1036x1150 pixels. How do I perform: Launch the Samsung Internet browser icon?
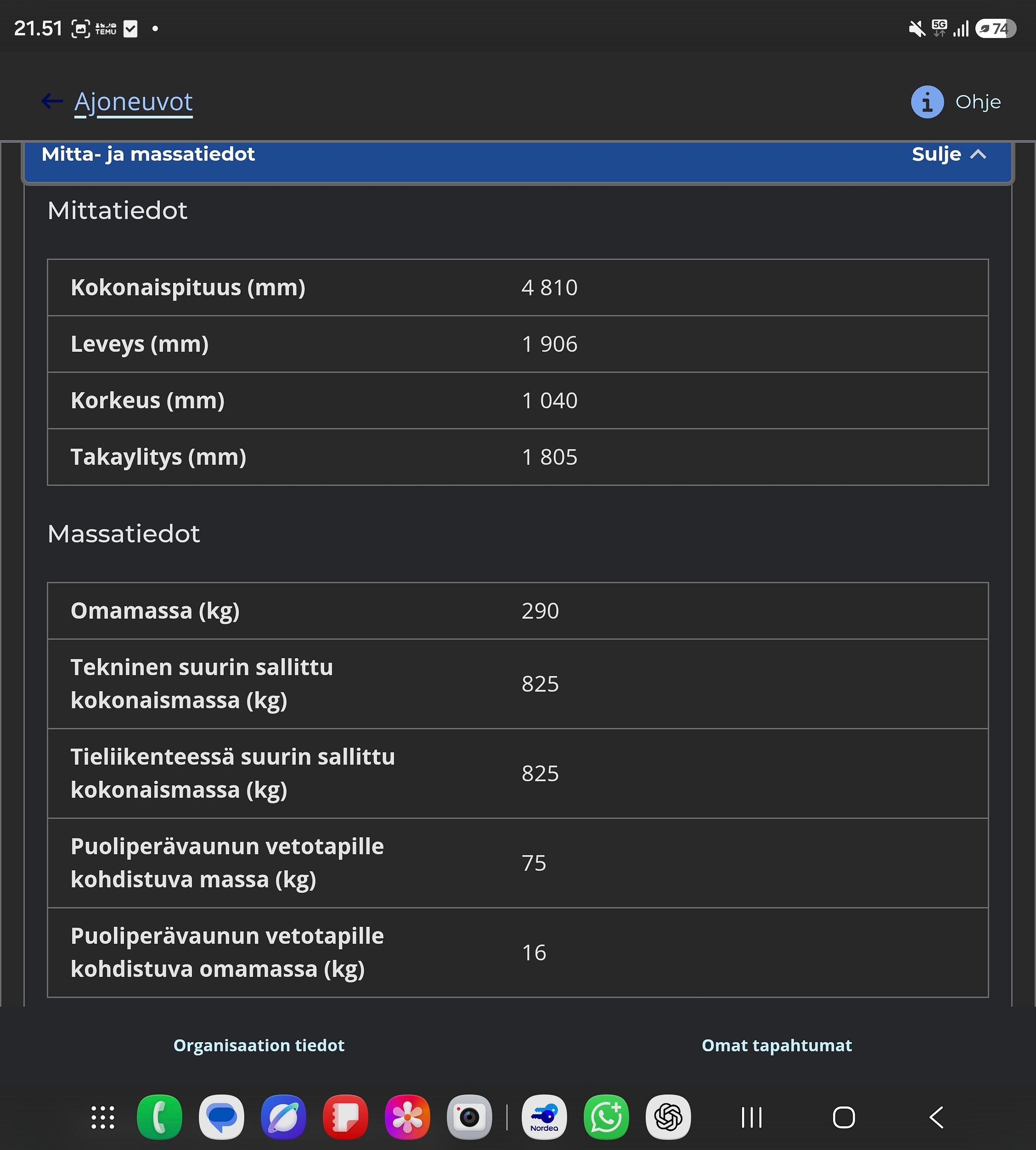[283, 1117]
